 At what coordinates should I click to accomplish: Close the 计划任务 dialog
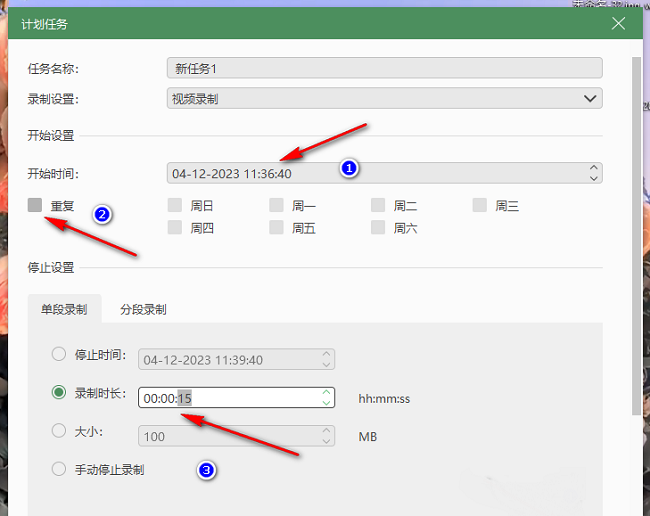[x=619, y=23]
